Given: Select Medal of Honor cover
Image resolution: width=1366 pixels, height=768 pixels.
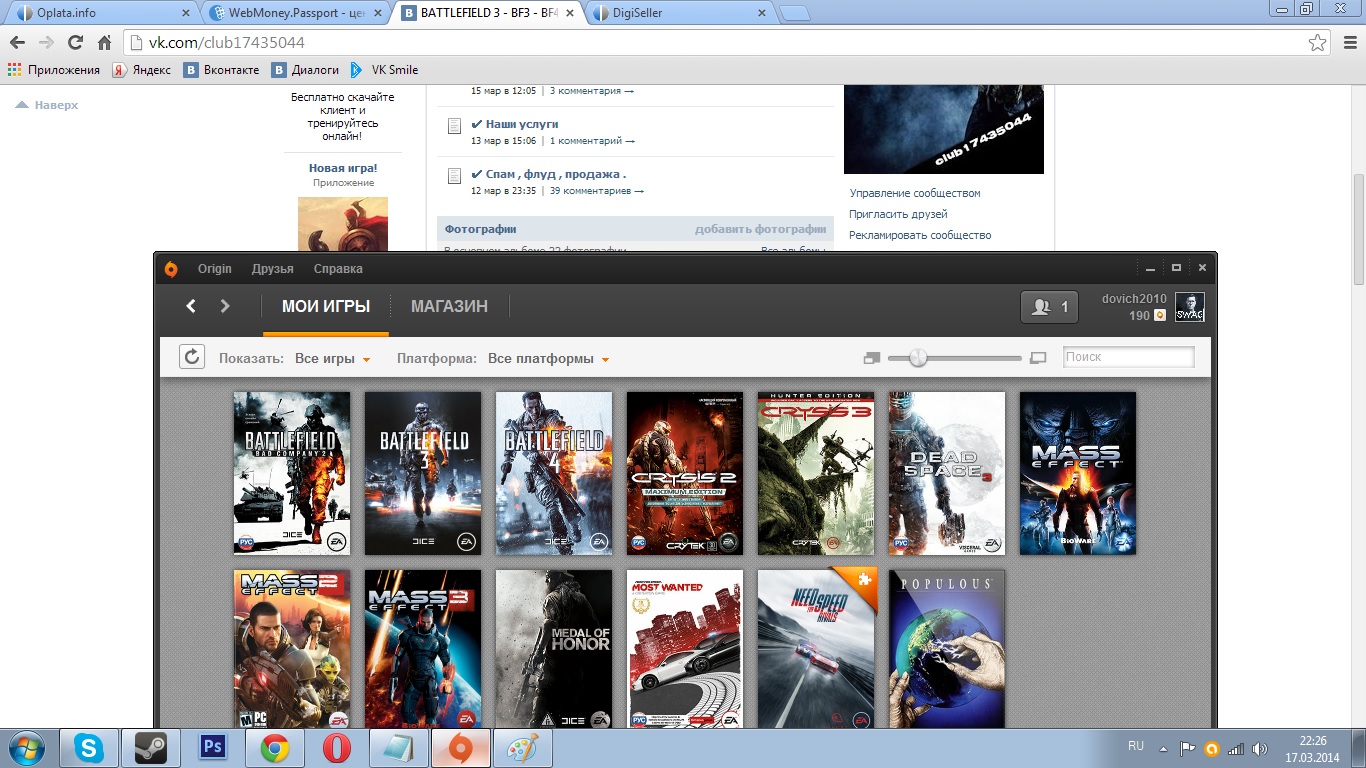Looking at the screenshot, I should (x=554, y=649).
